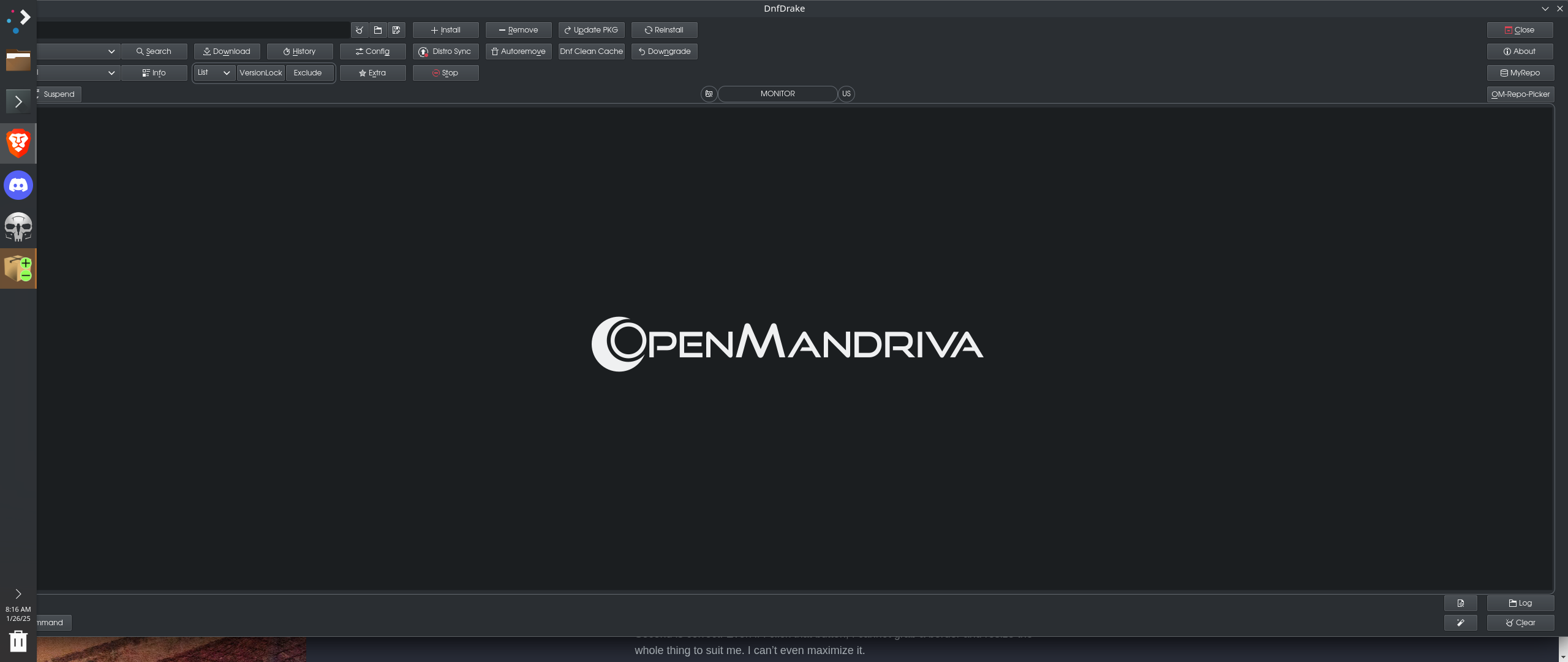Open the List dropdown
The image size is (1568, 662).
[x=214, y=73]
